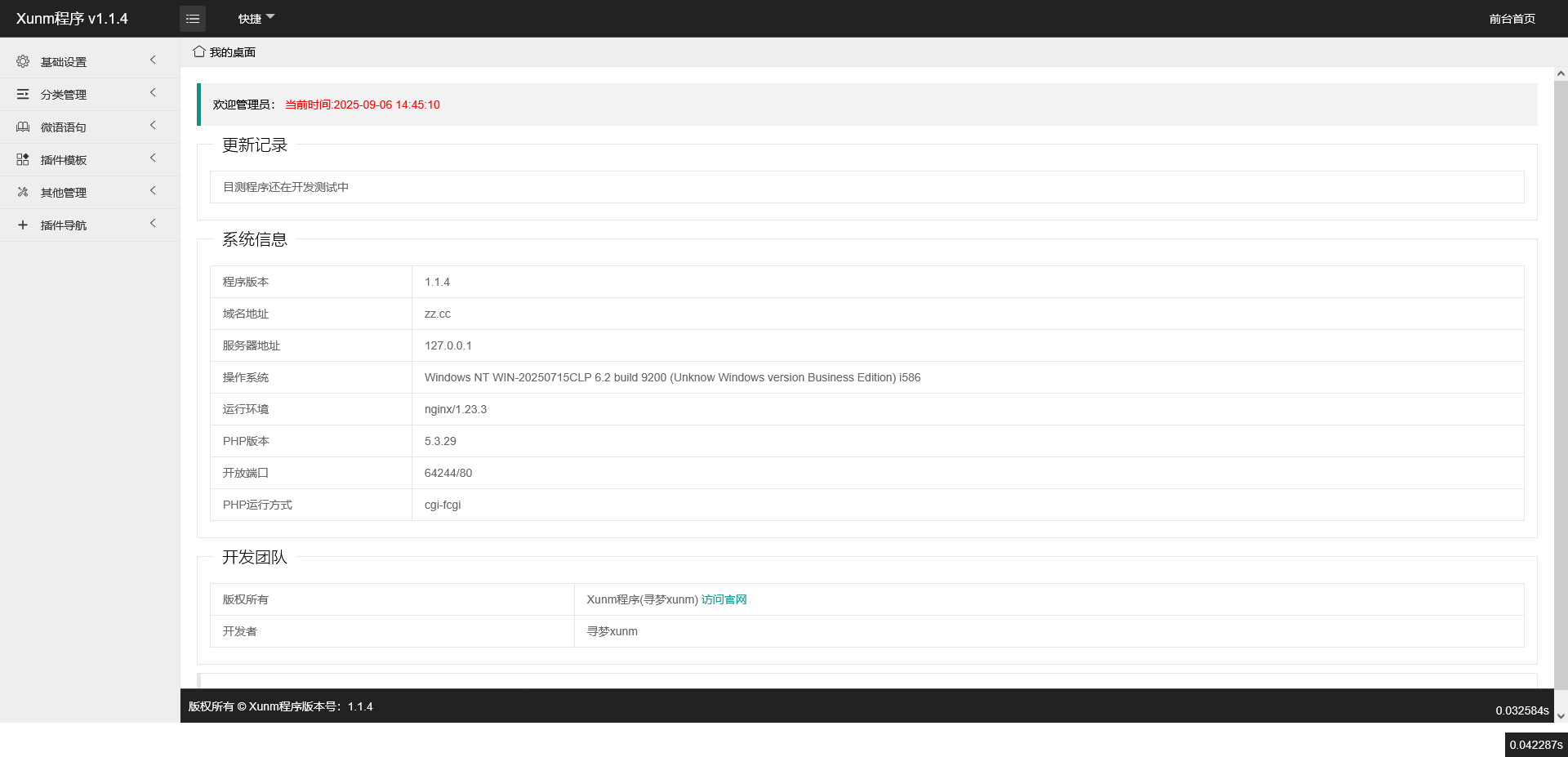
Task: Click the grid icon beside 插件模板
Action: 23,159
